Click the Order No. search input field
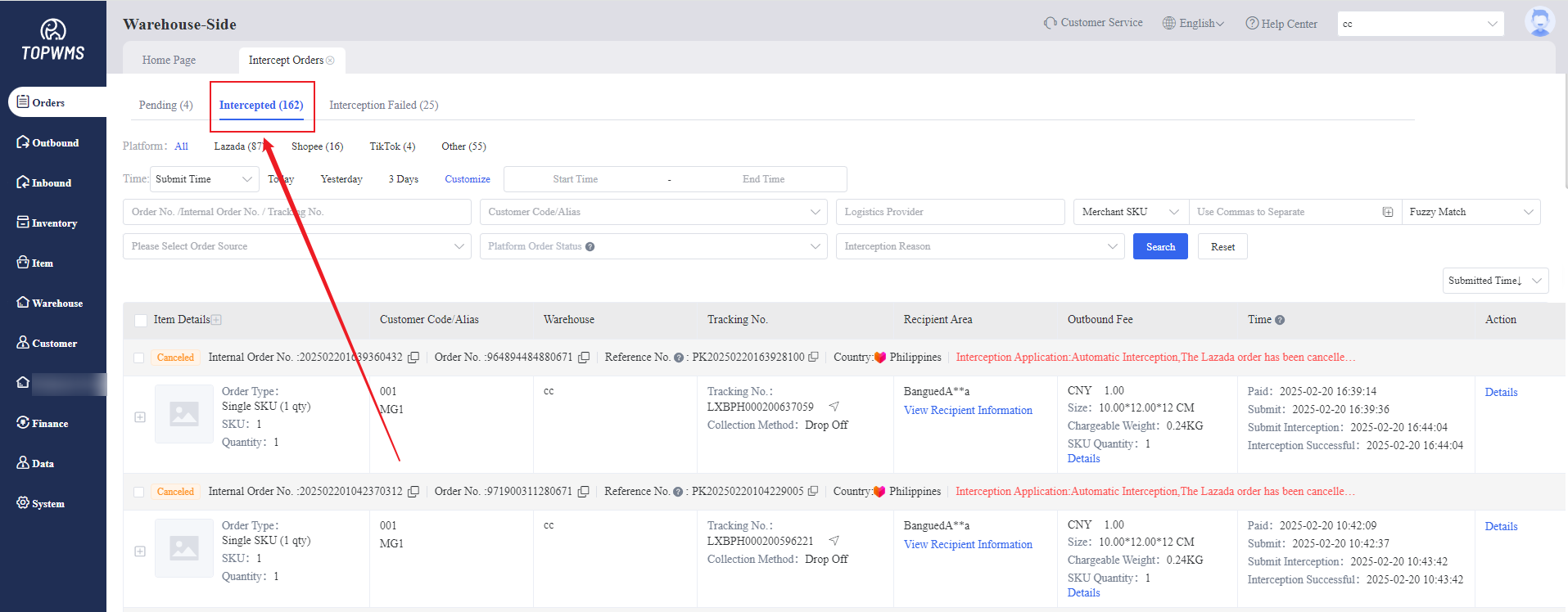The width and height of the screenshot is (1568, 612). 296,212
